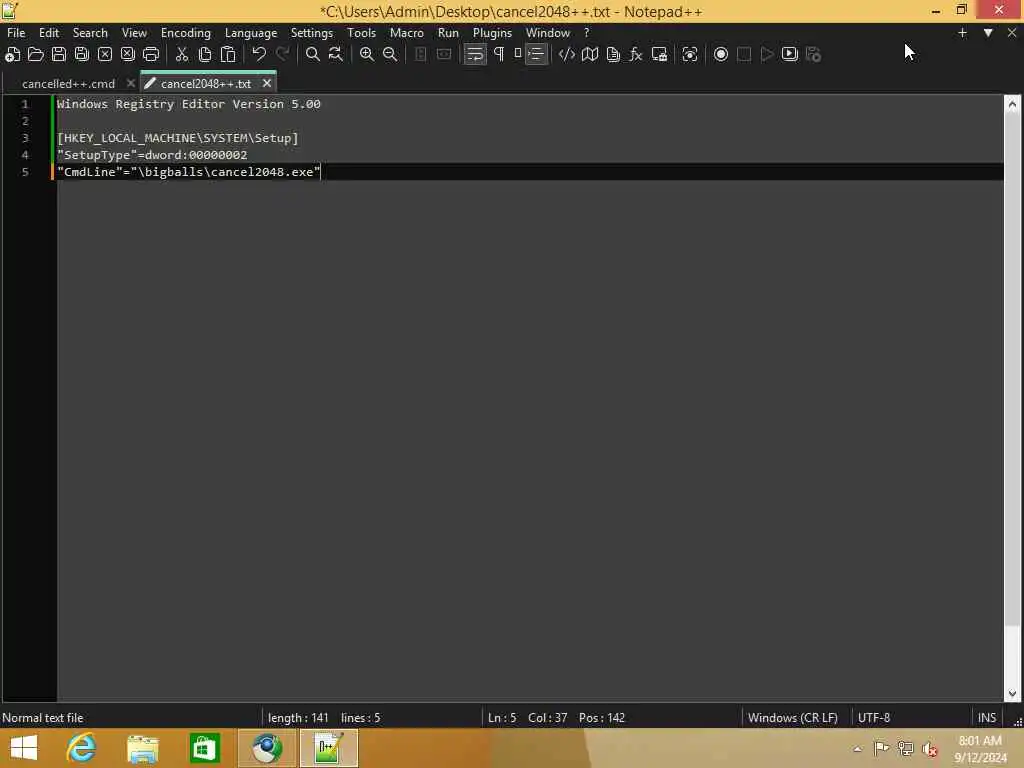Screen dimensions: 1024x768
Task: Open the Windows Start button
Action: tap(24, 748)
